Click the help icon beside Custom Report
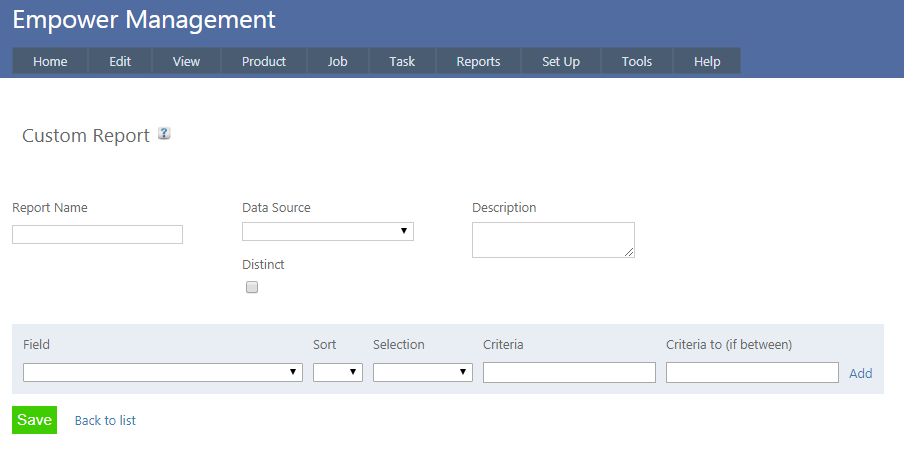The height and width of the screenshot is (466, 904). pos(164,134)
